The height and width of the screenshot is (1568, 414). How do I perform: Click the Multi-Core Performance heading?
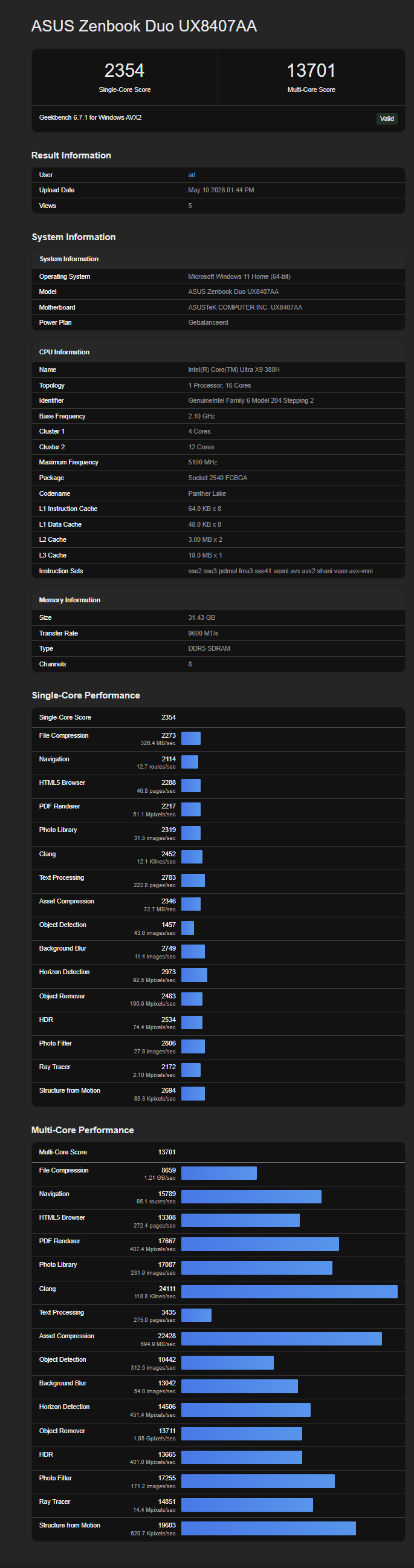tap(83, 1130)
